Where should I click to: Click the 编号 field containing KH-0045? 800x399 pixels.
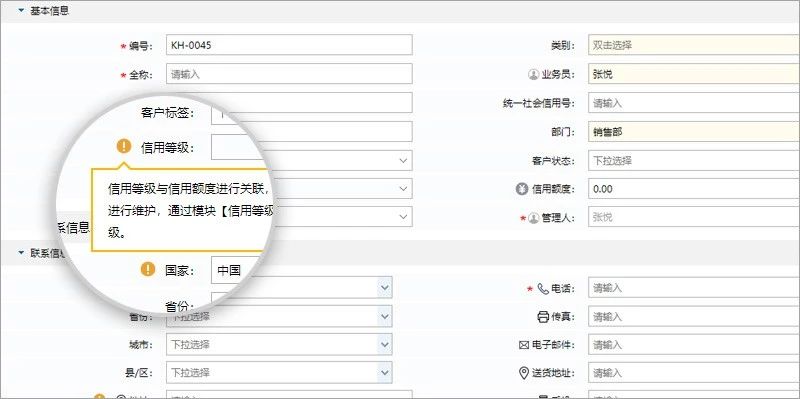coord(289,45)
